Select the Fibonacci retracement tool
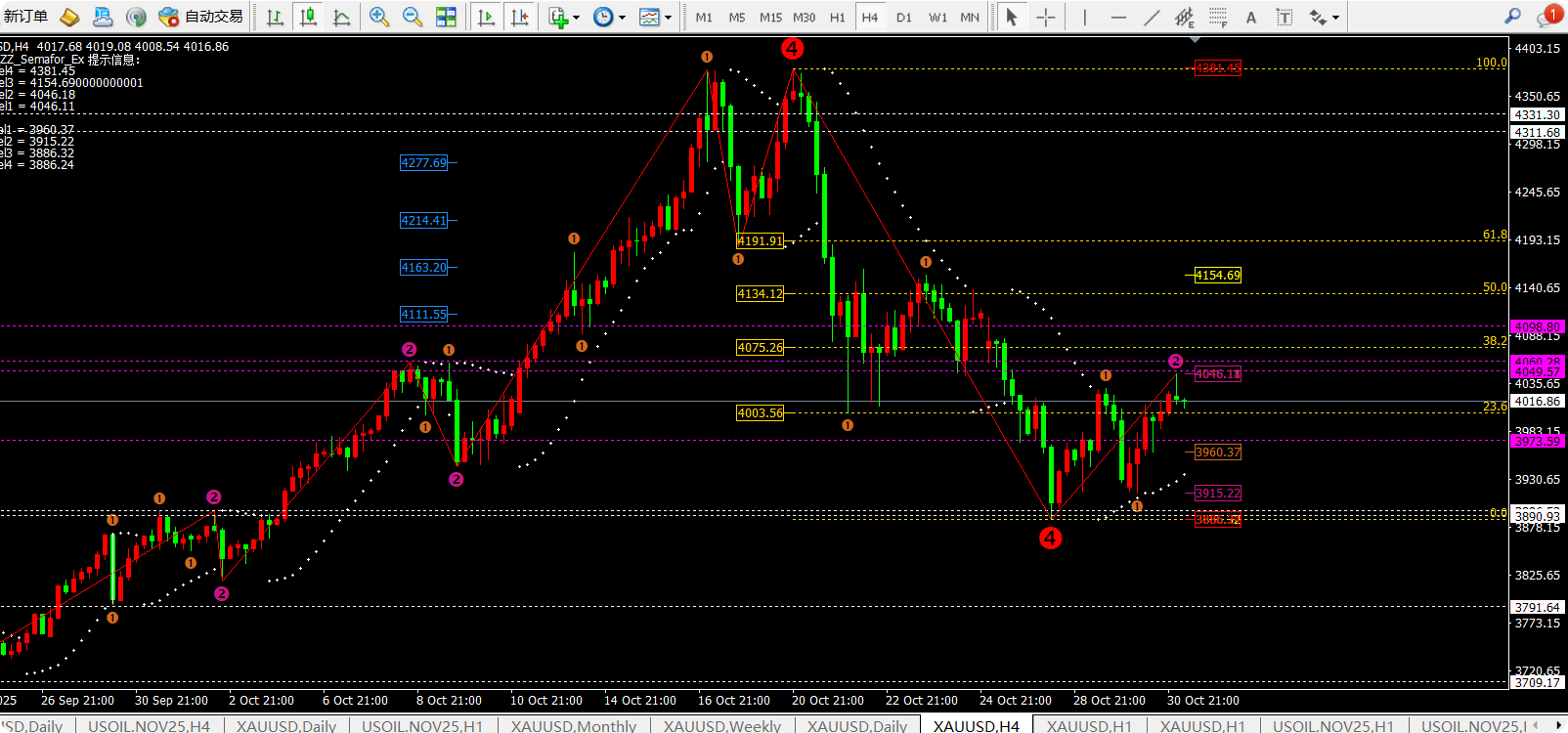 (x=1218, y=17)
